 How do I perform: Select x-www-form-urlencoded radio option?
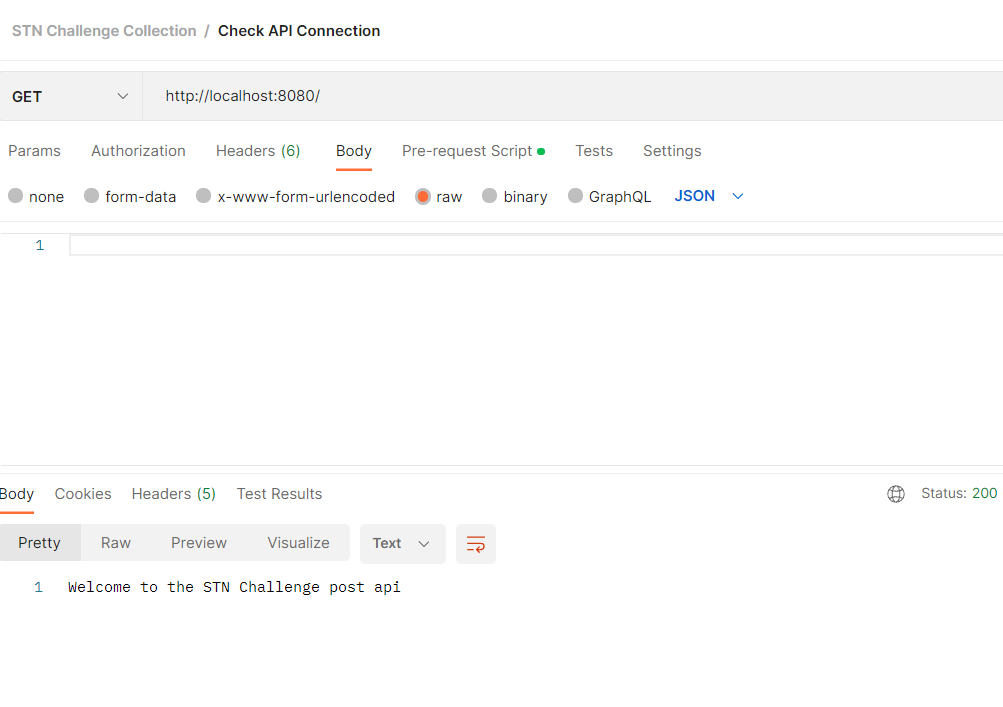point(203,196)
